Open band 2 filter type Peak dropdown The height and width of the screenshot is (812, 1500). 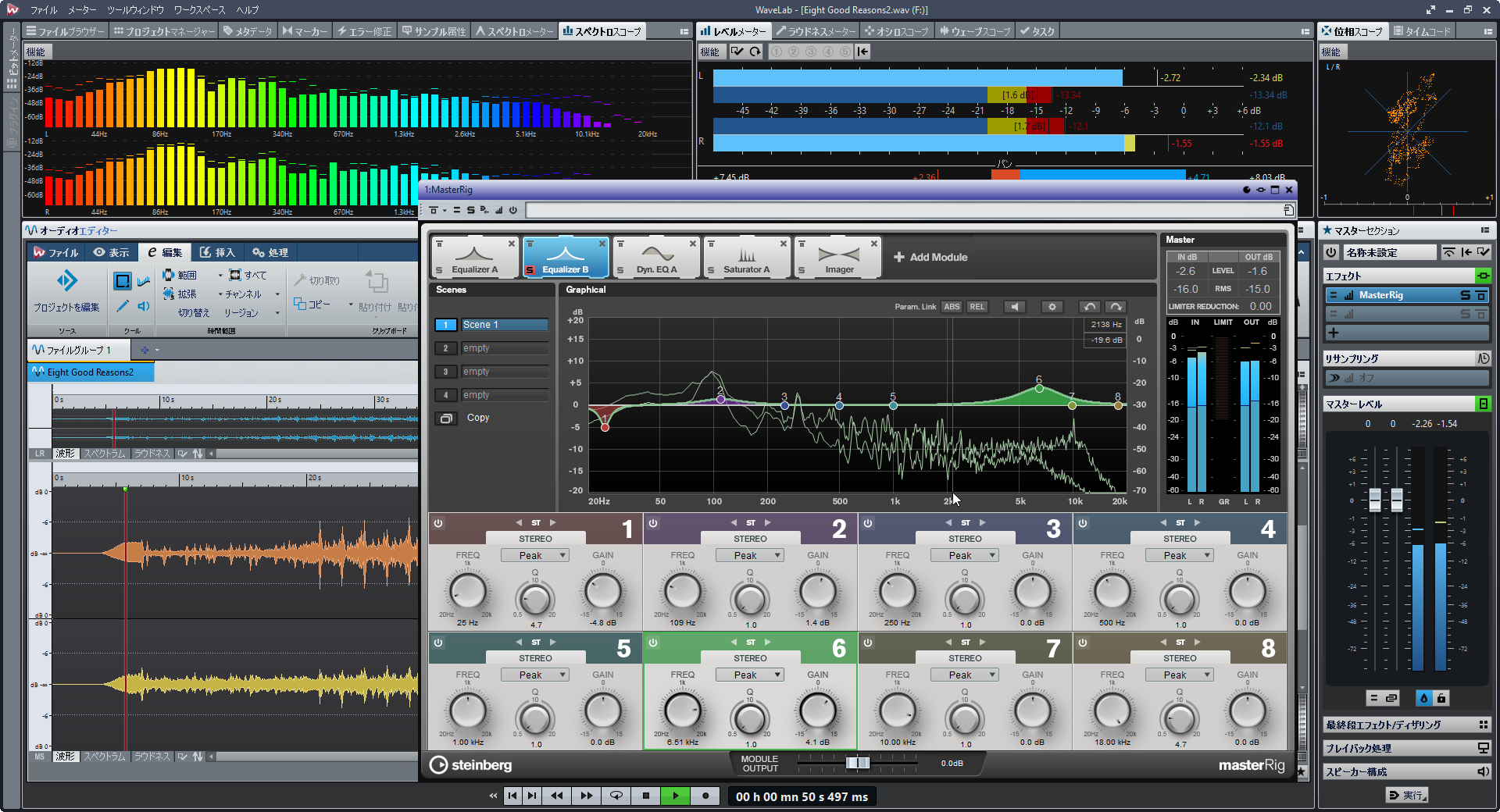click(x=749, y=555)
